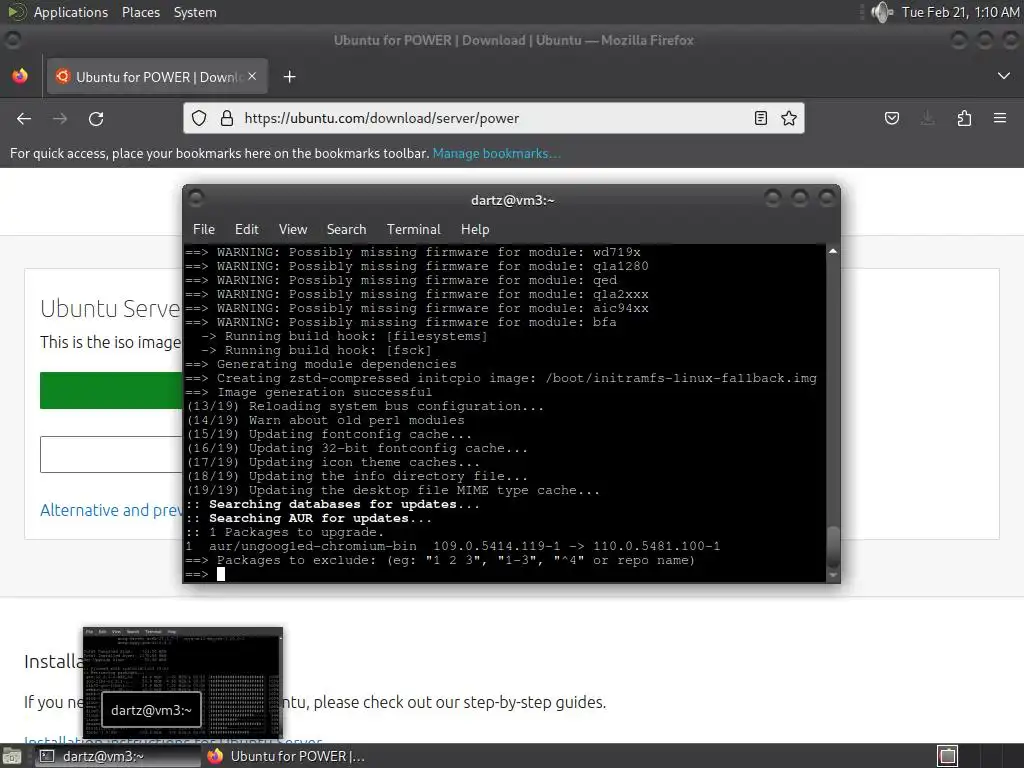Bookmark this page with the star icon

click(789, 118)
